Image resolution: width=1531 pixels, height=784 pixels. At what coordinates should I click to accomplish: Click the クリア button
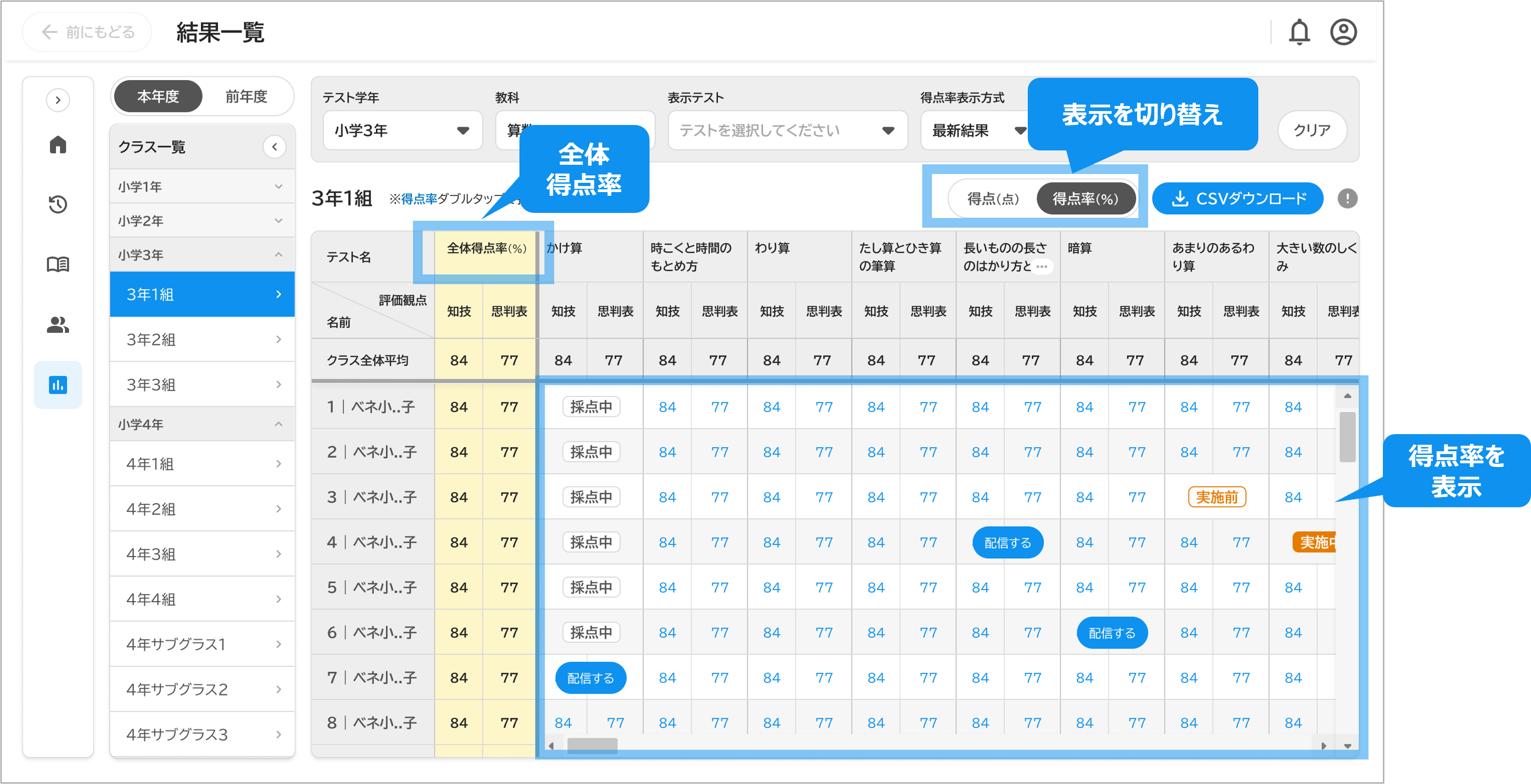pos(1312,130)
